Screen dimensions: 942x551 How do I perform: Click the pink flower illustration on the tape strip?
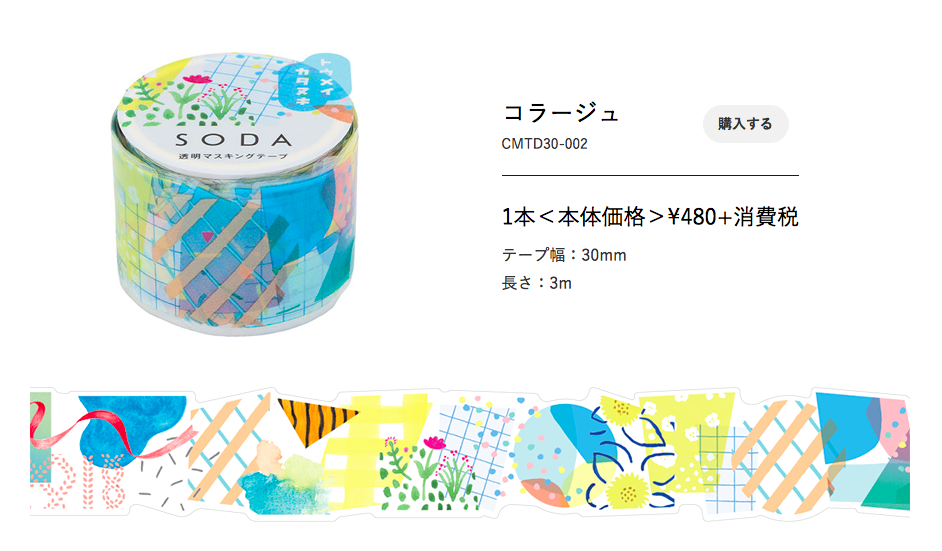[434, 444]
